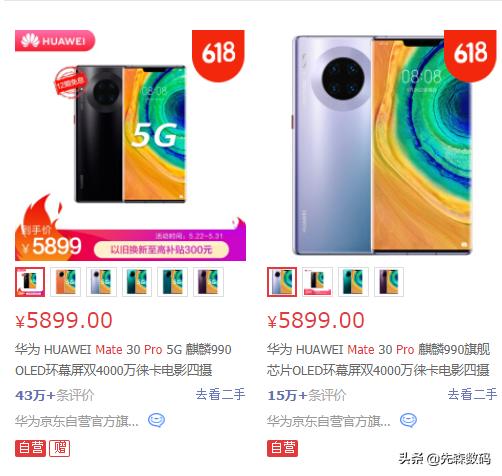Choose the purple variant thumbnail in second listing

(389, 282)
